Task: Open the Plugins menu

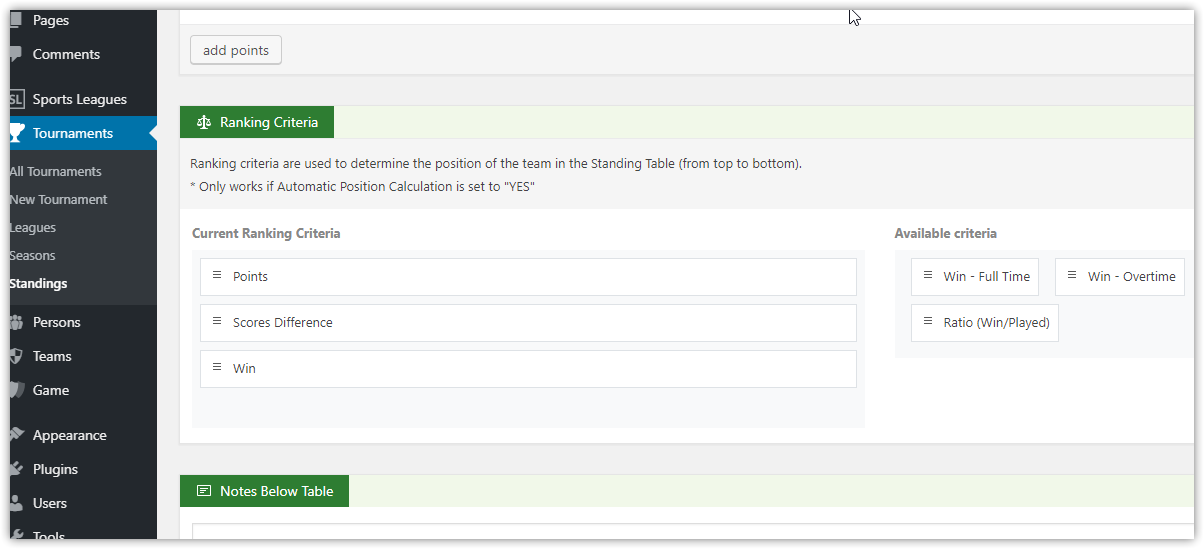Action: point(55,469)
